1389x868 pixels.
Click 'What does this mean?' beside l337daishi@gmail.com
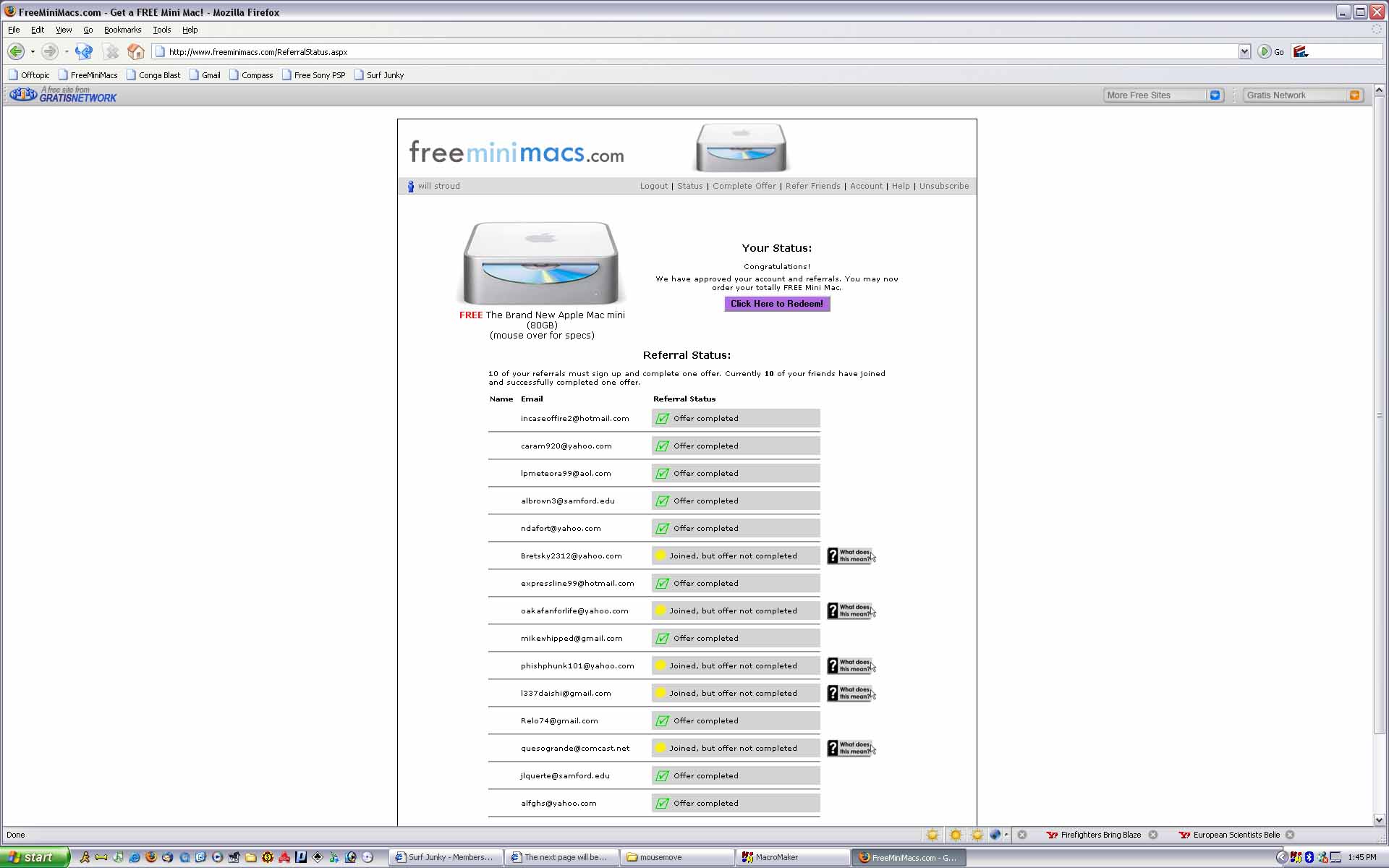pos(851,693)
